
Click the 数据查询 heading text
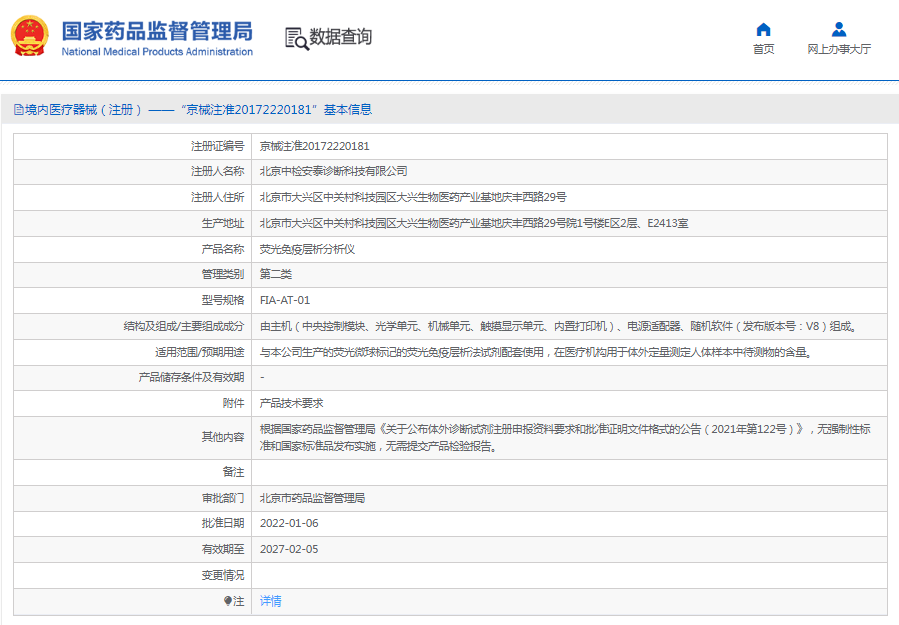click(x=341, y=37)
